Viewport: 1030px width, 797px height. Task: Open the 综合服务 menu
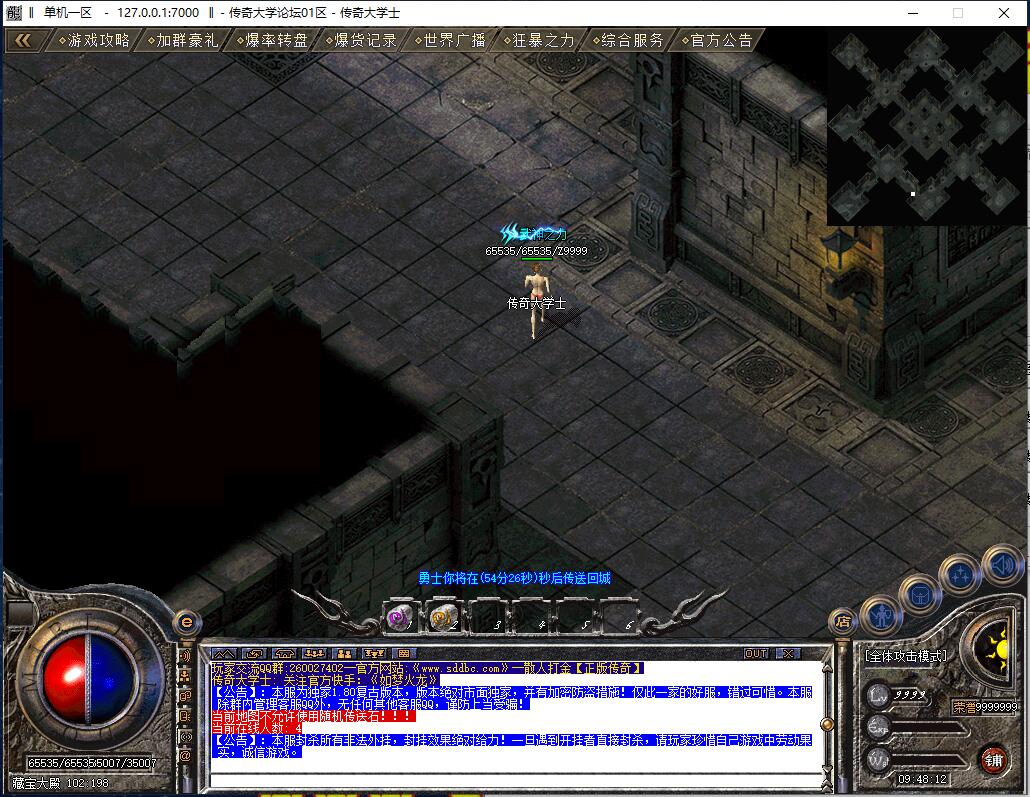click(x=628, y=41)
